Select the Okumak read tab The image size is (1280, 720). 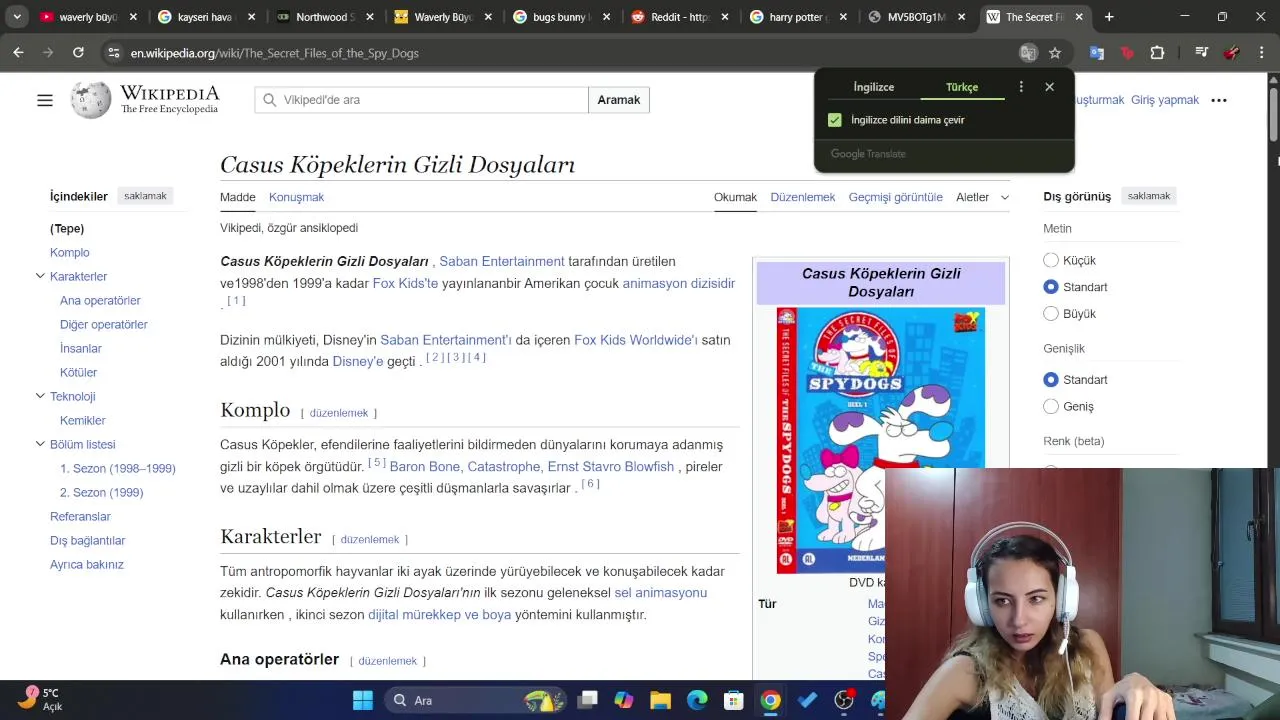click(735, 197)
